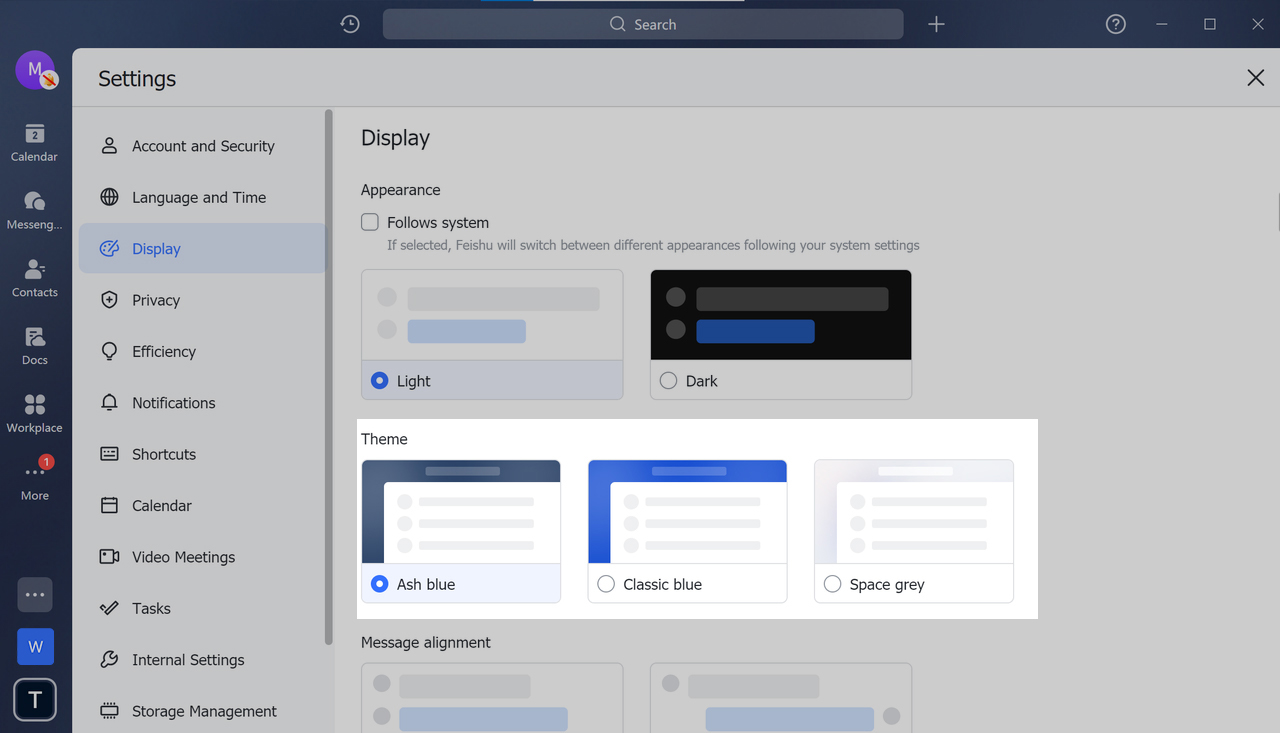Screen dimensions: 1280x733
Task: Open the Help question mark icon
Action: (1115, 23)
